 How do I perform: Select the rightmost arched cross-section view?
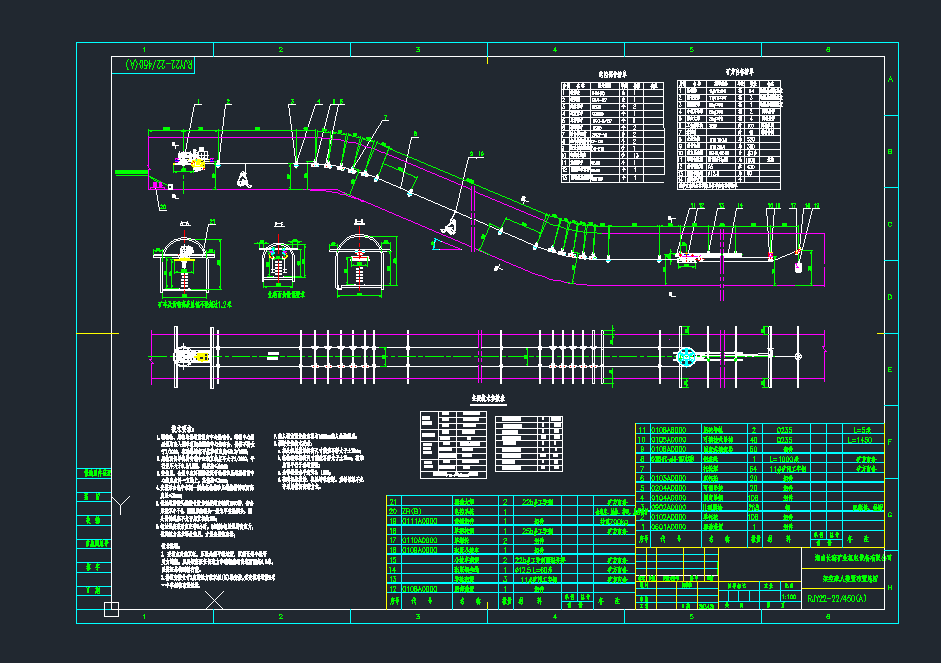point(361,264)
